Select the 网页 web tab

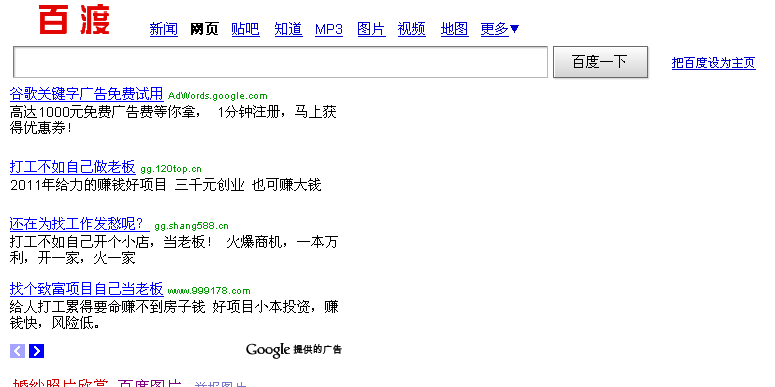pos(204,29)
